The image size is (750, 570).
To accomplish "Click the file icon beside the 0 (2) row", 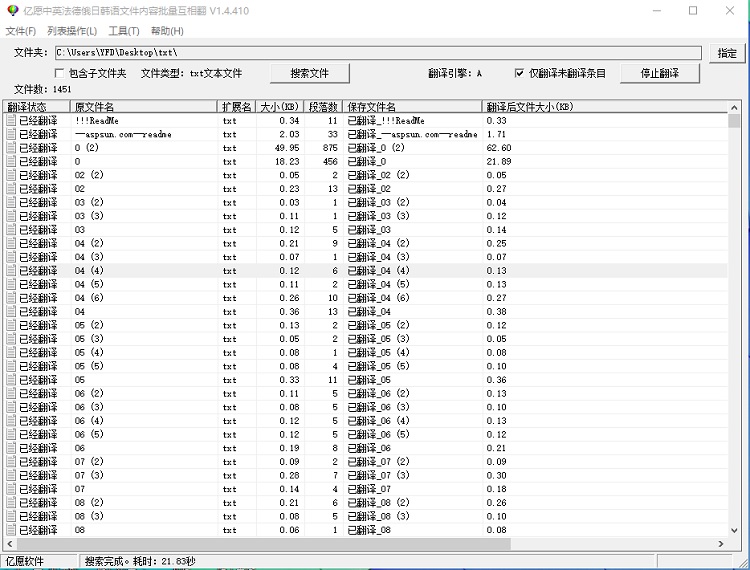I will [x=11, y=148].
